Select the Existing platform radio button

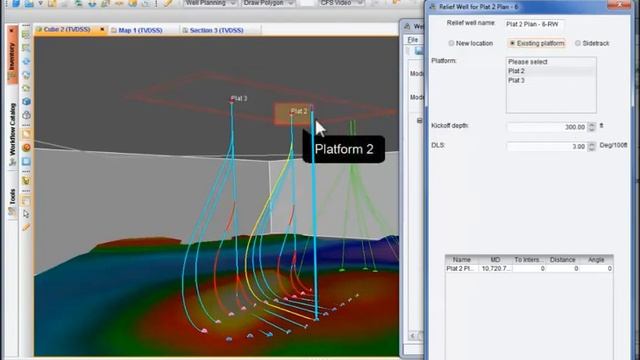[512, 43]
